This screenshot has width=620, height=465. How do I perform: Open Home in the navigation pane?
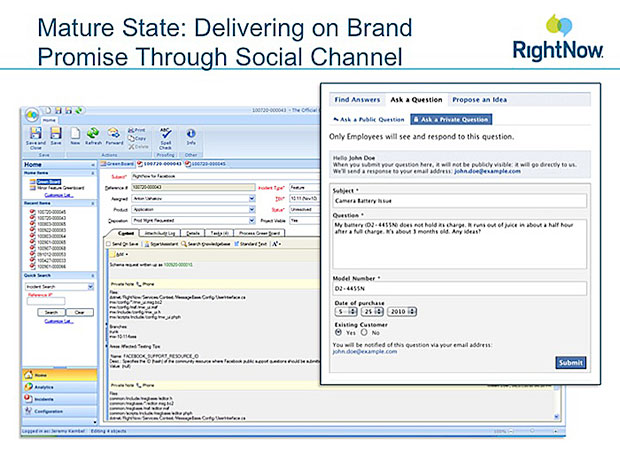pos(59,375)
